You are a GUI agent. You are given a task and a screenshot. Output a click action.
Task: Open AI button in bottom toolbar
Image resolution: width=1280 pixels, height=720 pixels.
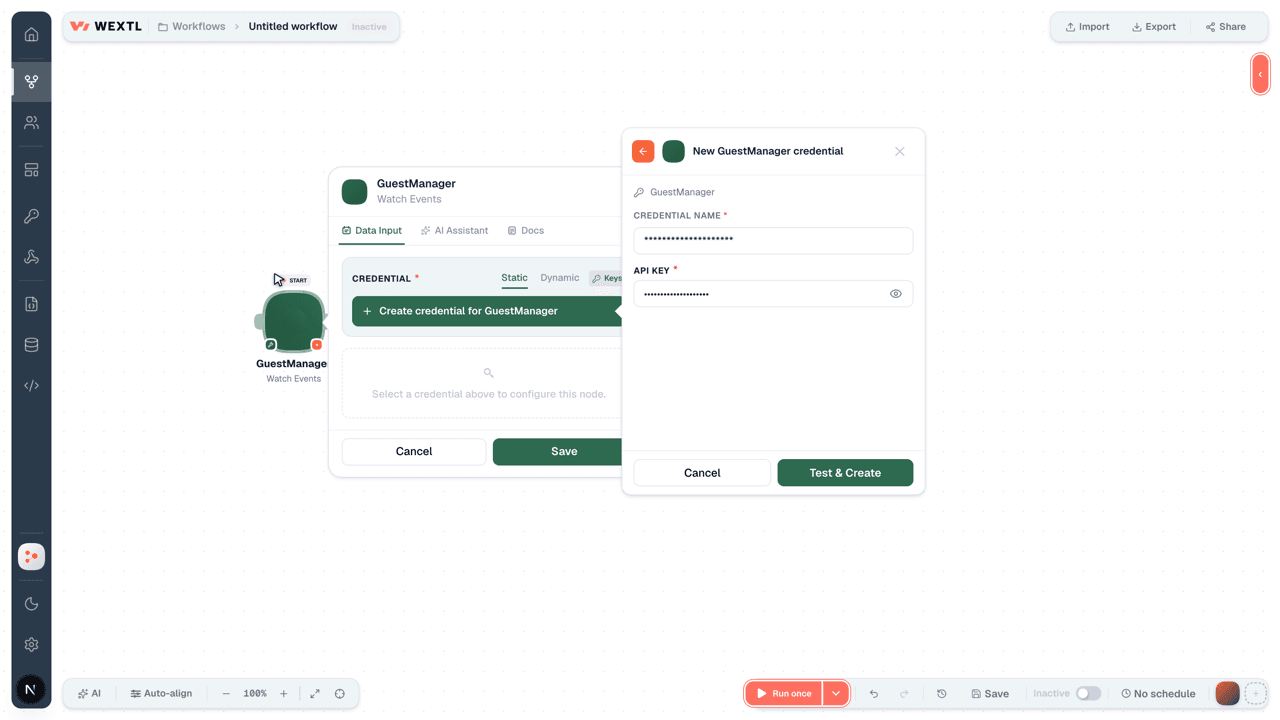point(89,693)
